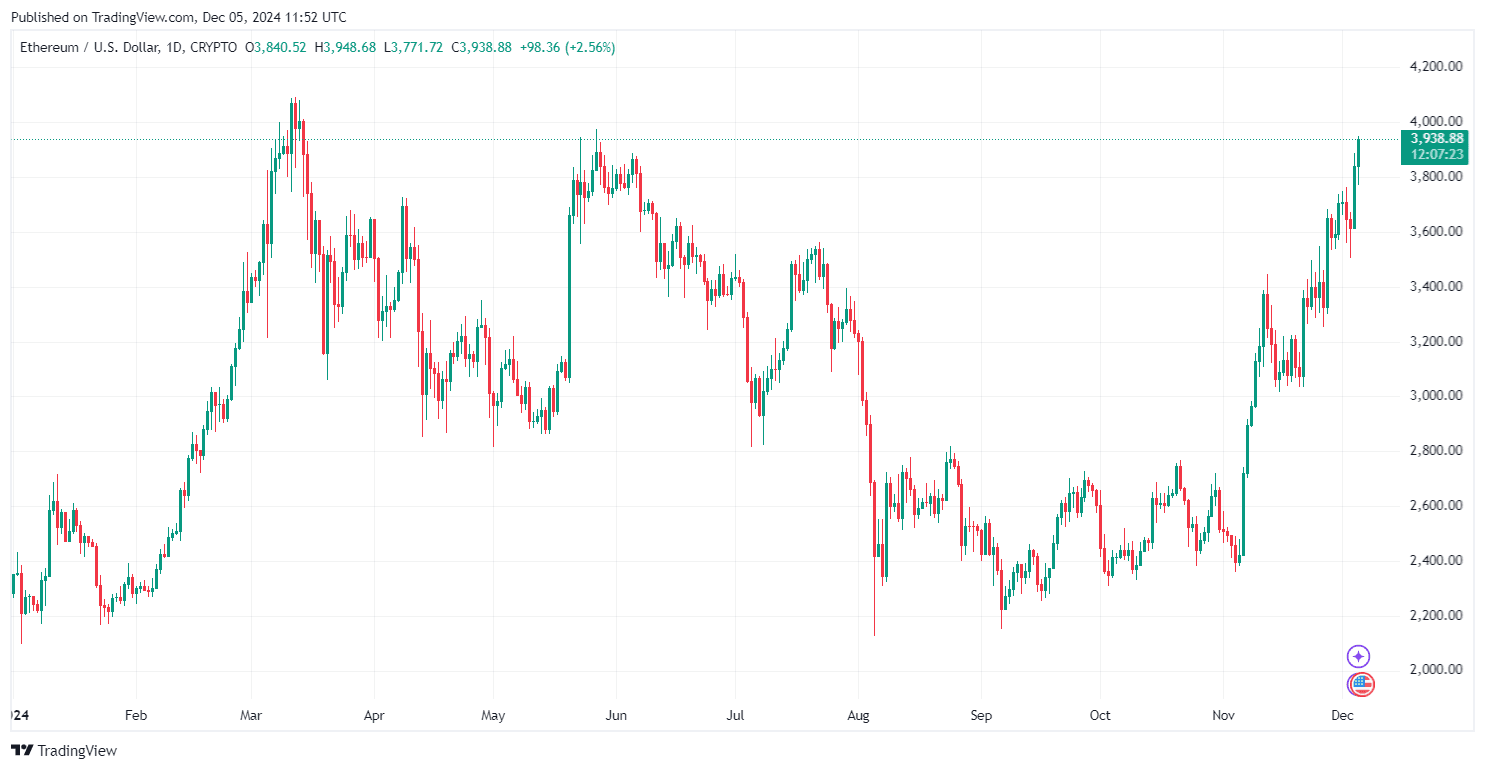The height and width of the screenshot is (770, 1485).
Task: Click the 4,000.00 price axis label
Action: coord(1436,122)
